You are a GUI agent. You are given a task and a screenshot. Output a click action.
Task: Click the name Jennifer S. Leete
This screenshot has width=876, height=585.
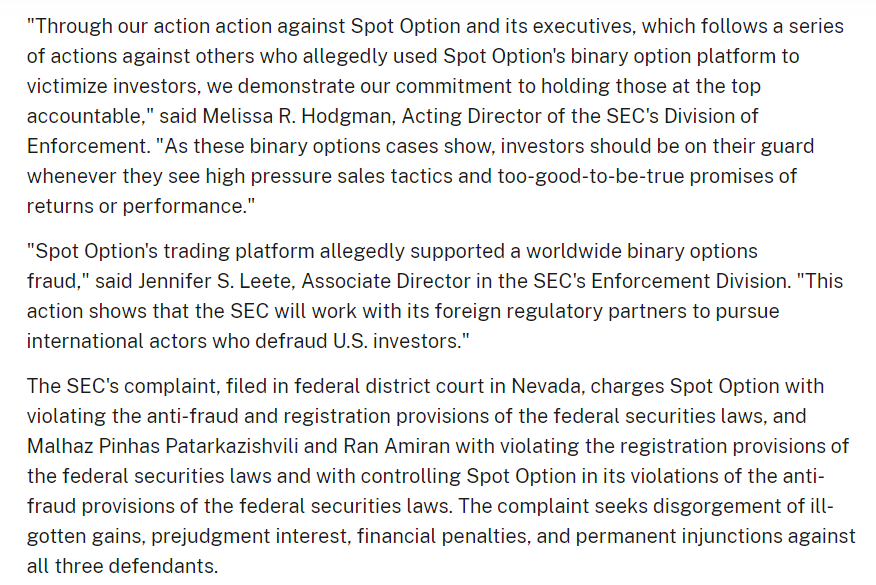click(215, 280)
